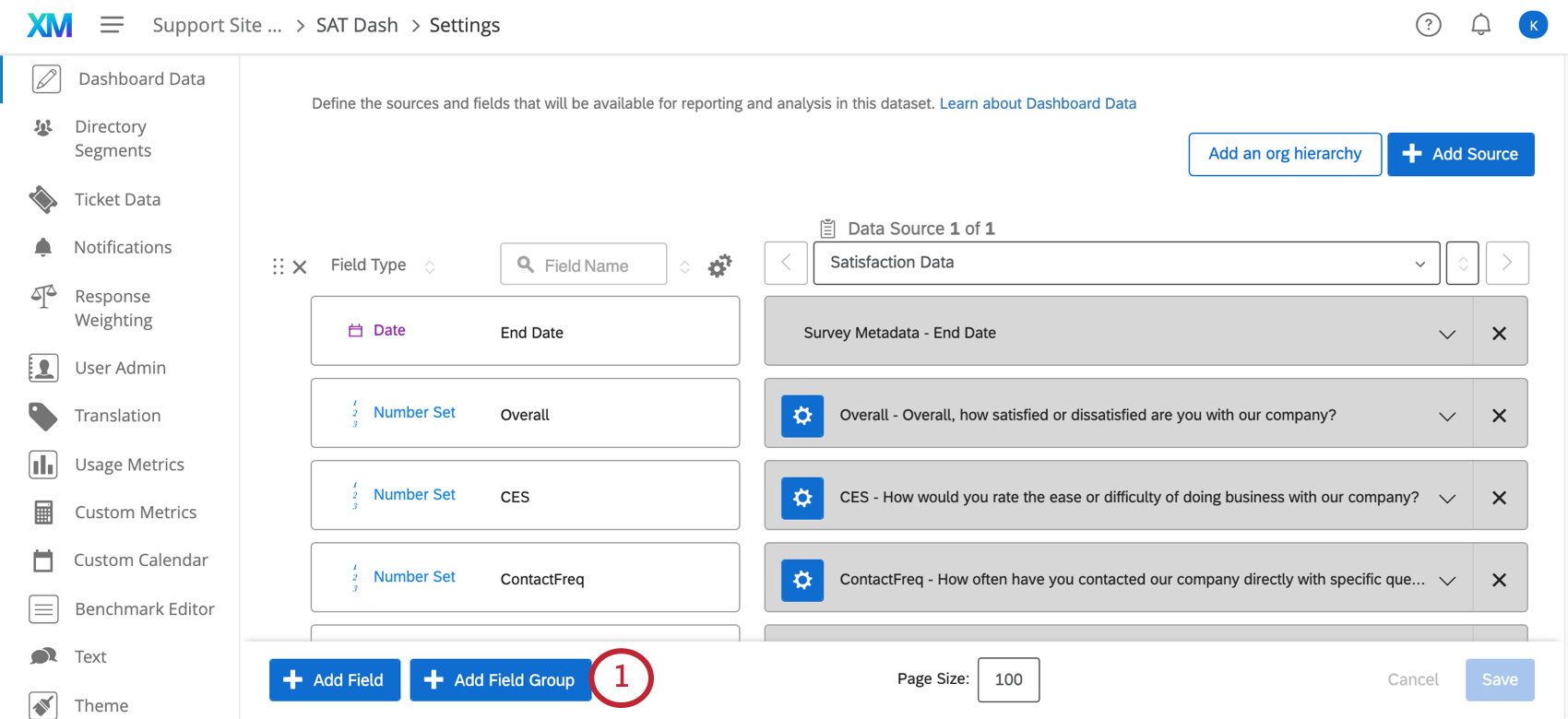Click the Dashboard Data pencil icon
1568x719 pixels.
click(x=46, y=79)
